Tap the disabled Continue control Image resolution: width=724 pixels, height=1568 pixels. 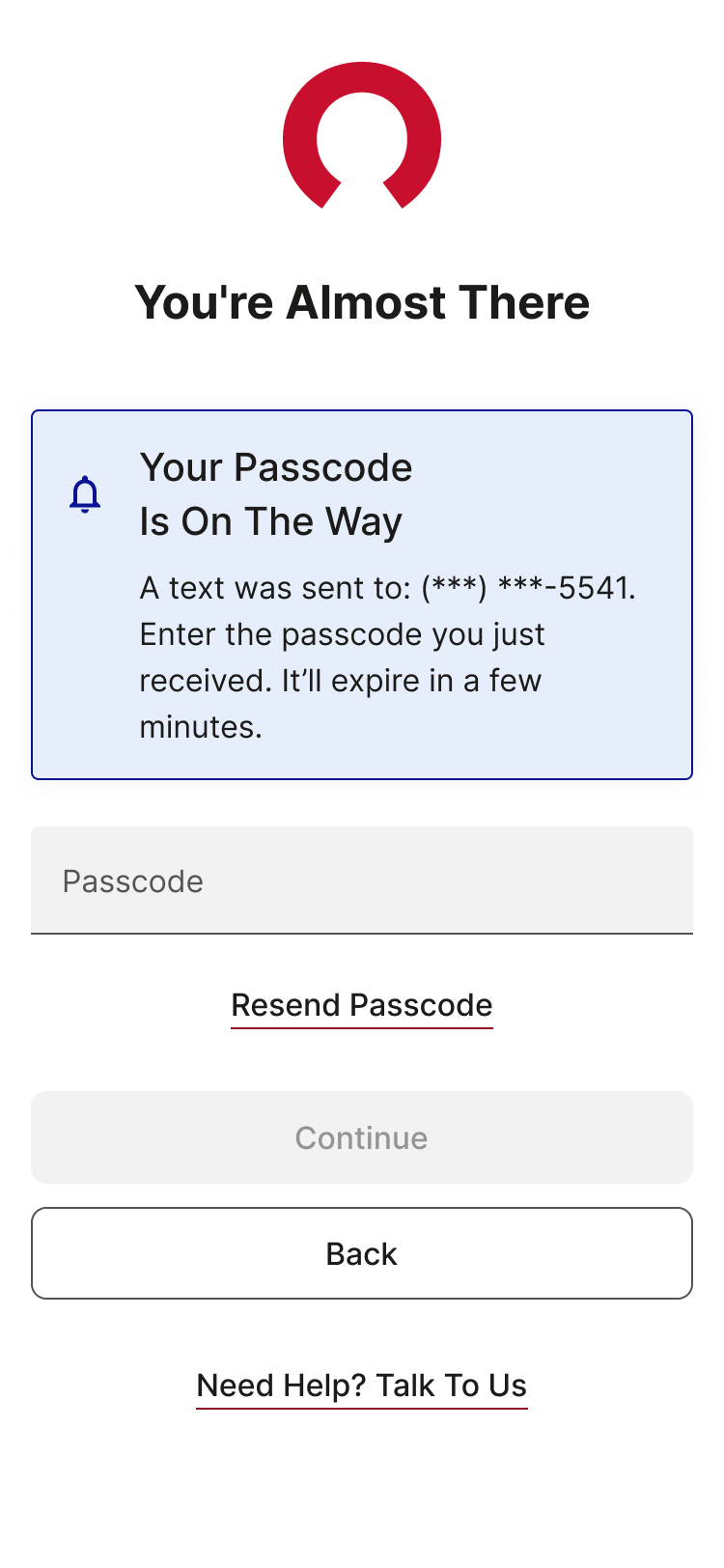[x=361, y=1137]
